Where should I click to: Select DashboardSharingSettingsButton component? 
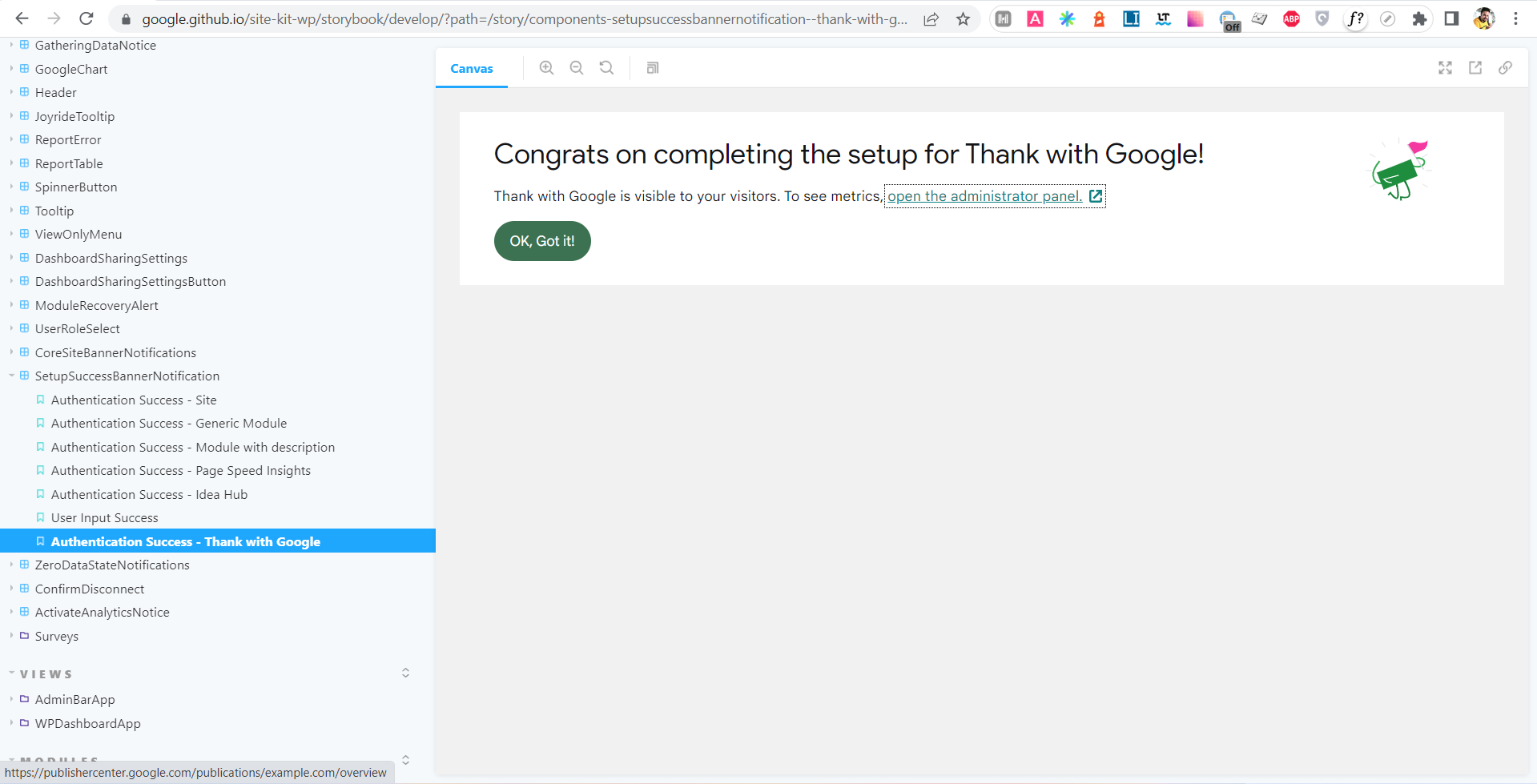click(131, 281)
